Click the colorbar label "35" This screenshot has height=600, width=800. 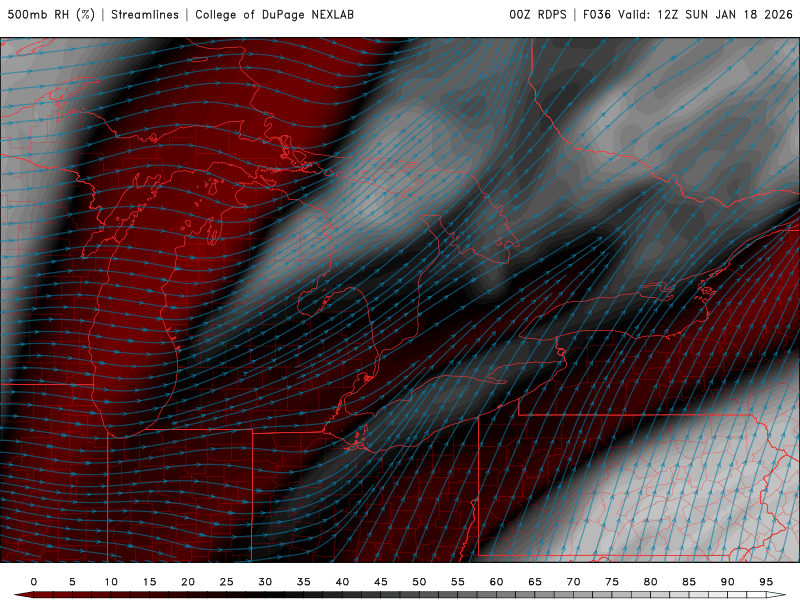coord(304,582)
